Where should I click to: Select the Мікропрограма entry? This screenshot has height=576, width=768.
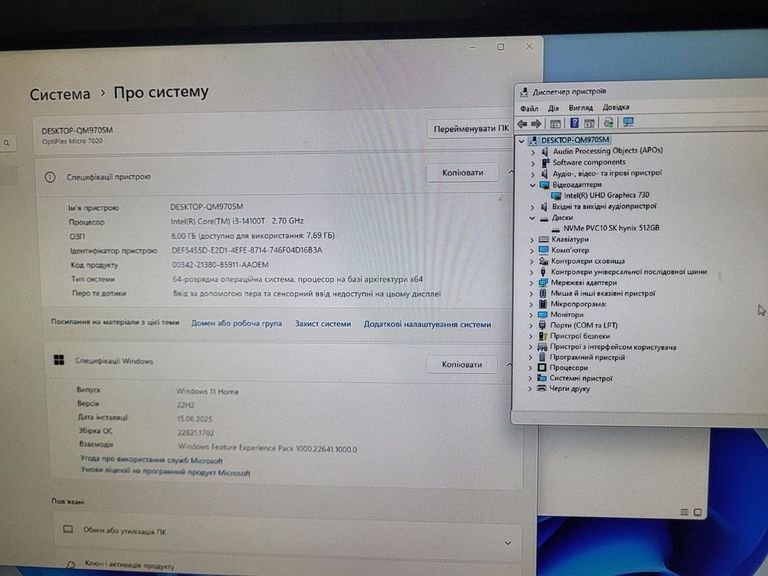578,304
